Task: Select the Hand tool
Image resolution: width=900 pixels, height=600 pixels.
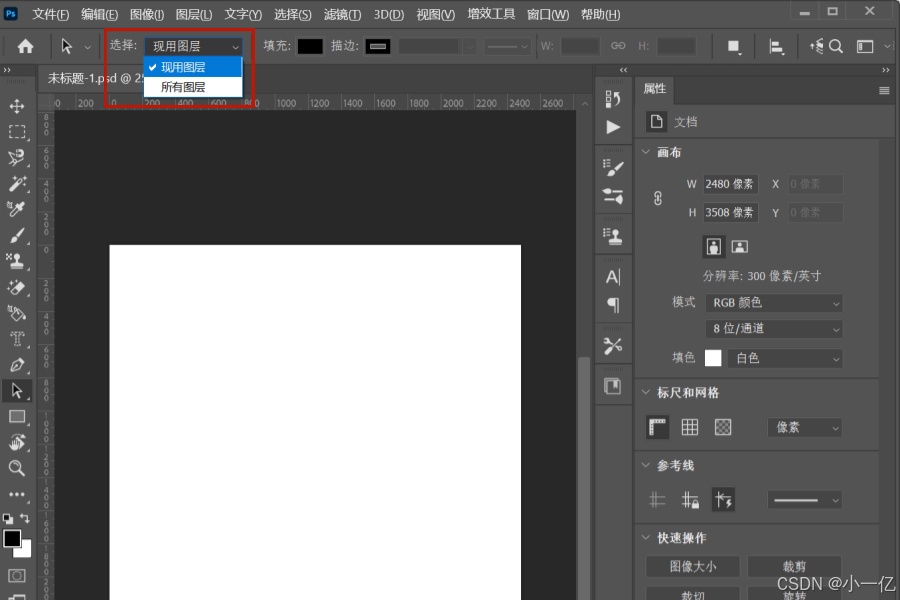Action: (17, 442)
